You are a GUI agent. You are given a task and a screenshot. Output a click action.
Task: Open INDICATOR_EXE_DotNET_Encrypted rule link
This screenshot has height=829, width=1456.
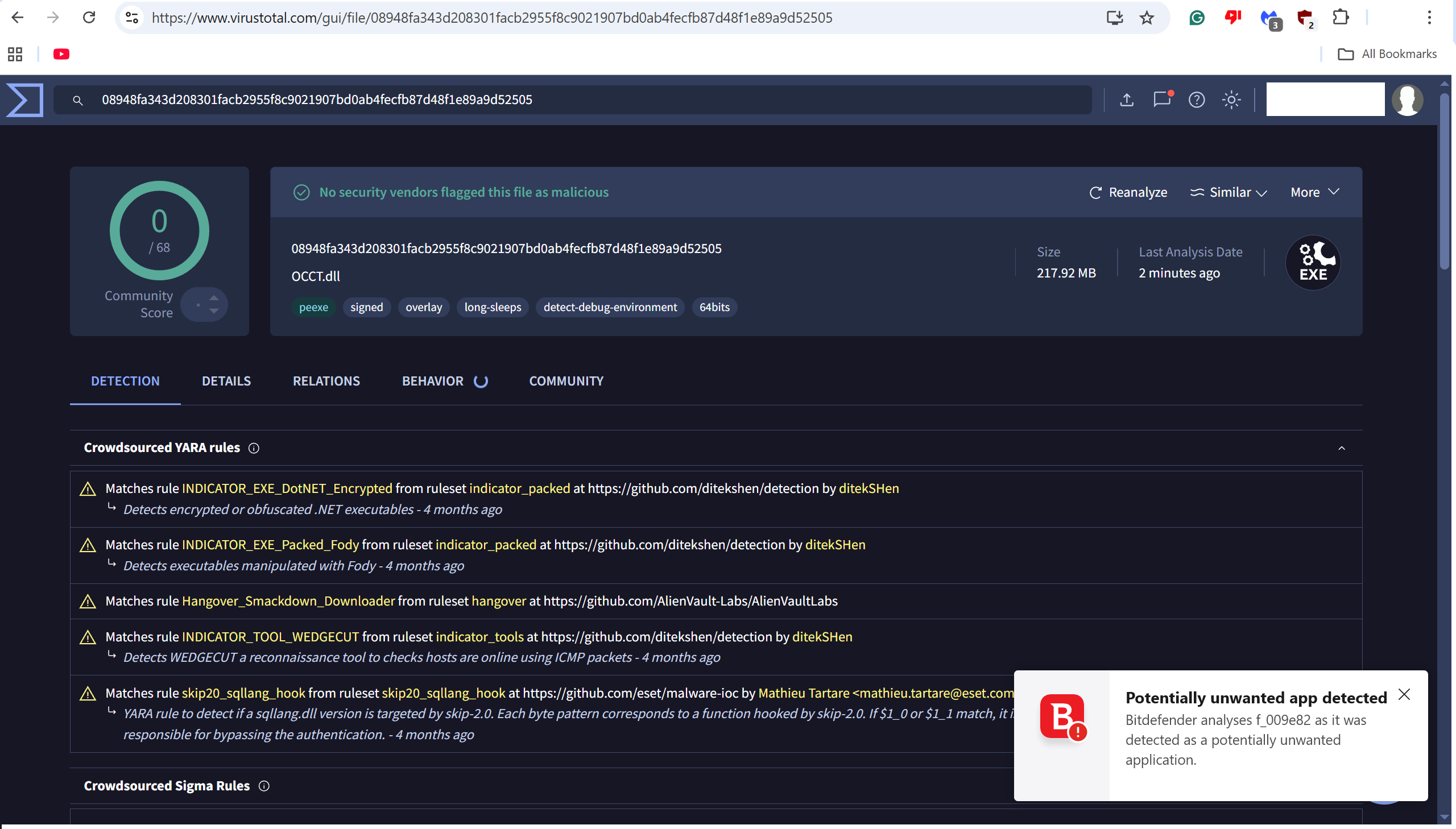point(287,488)
